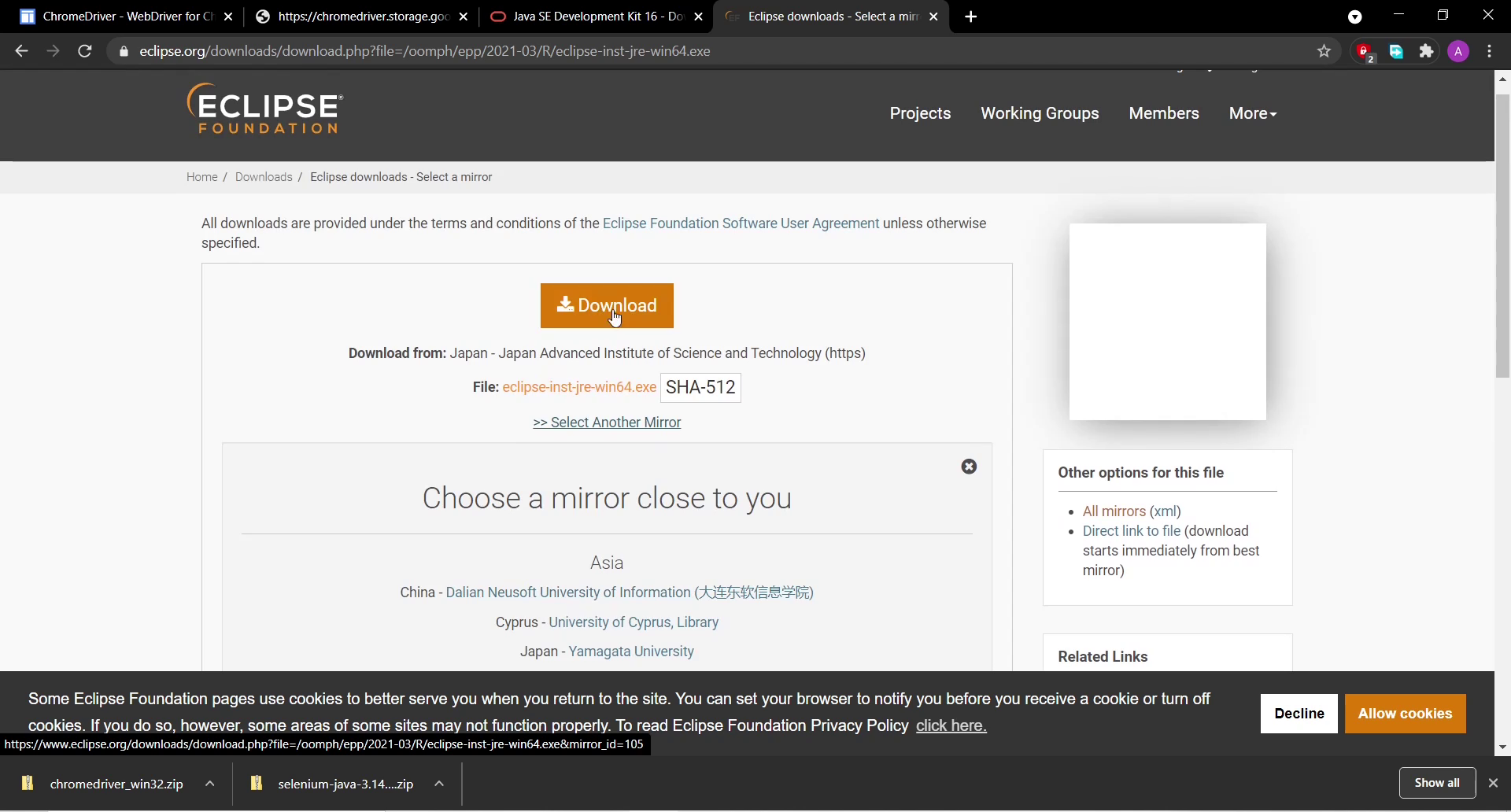Viewport: 1511px width, 812px height.
Task: Open the red ad-blocker extension icon
Action: (x=1365, y=52)
